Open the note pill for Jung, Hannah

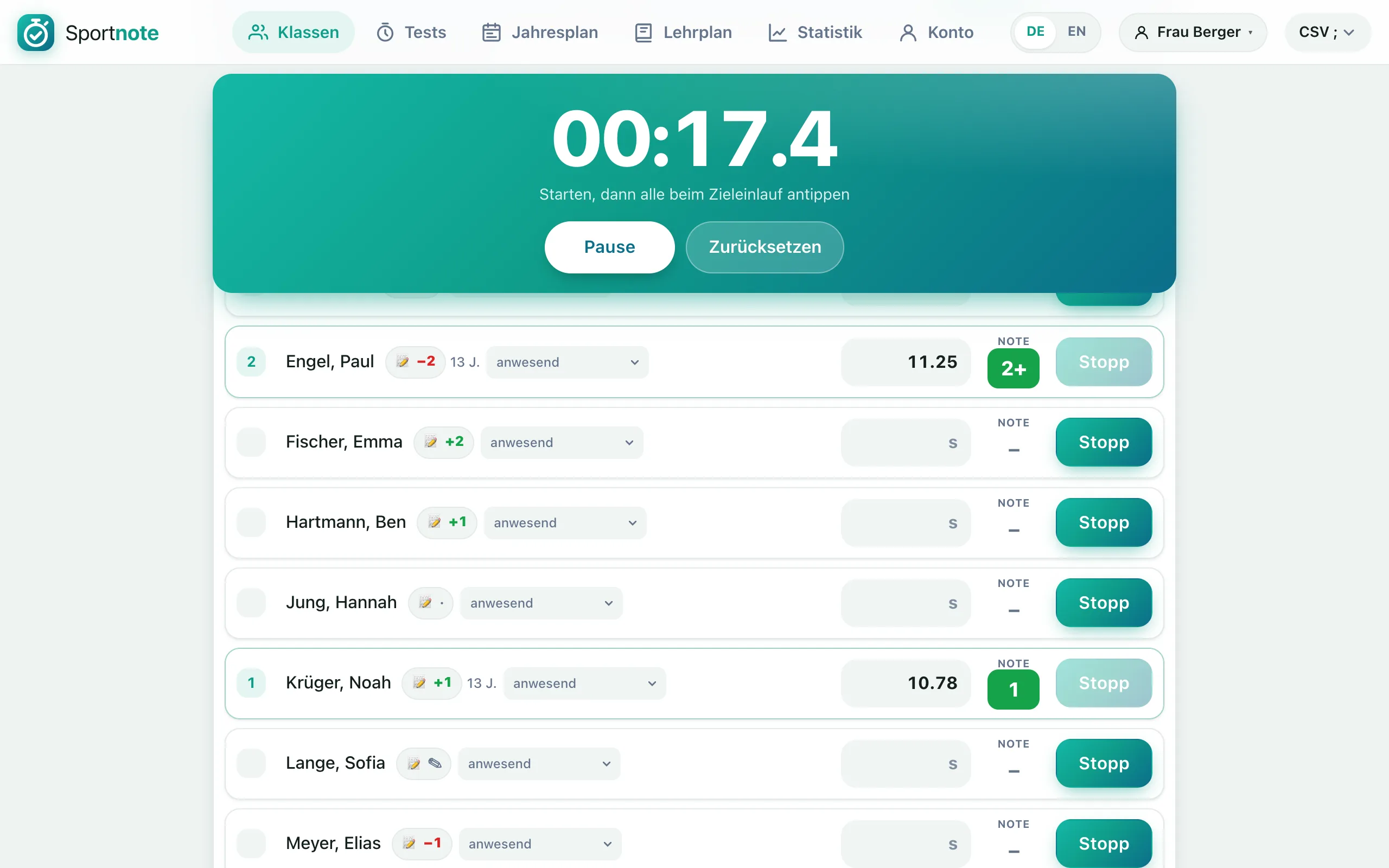coord(430,603)
